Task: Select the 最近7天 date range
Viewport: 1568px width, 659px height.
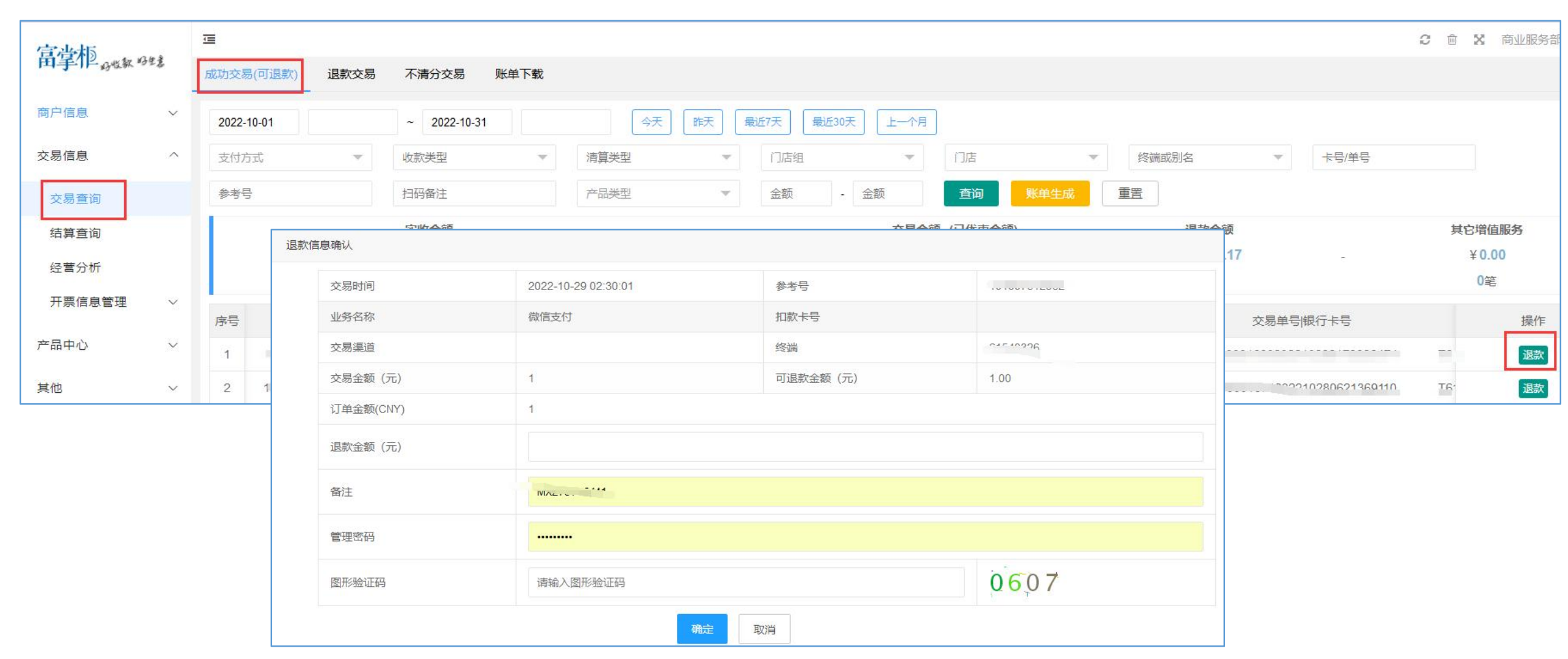Action: (762, 122)
